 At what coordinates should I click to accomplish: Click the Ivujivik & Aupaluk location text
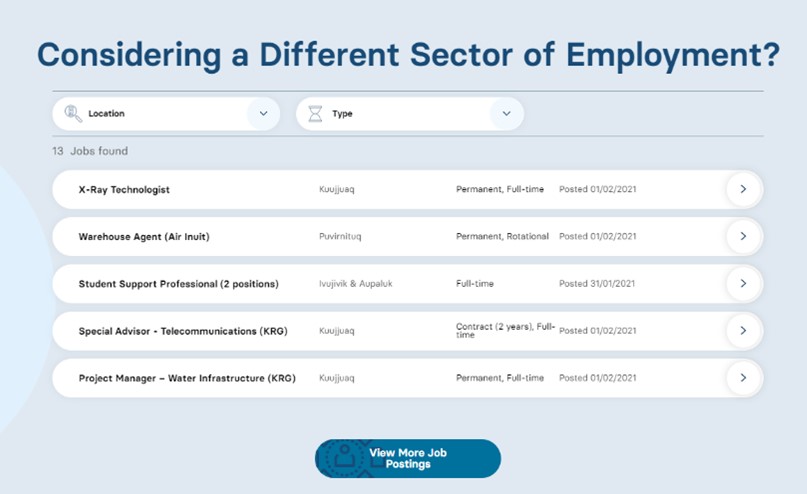click(x=356, y=284)
